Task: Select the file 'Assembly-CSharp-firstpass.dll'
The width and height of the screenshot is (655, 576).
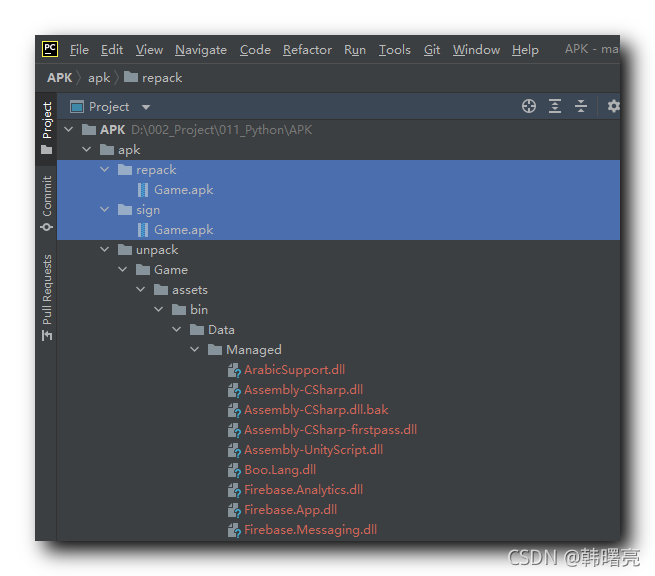Action: (330, 430)
